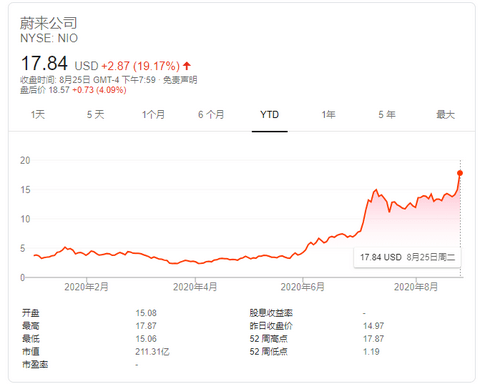Click the 52 周高点 value 17.87
The image size is (480, 384).
373,339
